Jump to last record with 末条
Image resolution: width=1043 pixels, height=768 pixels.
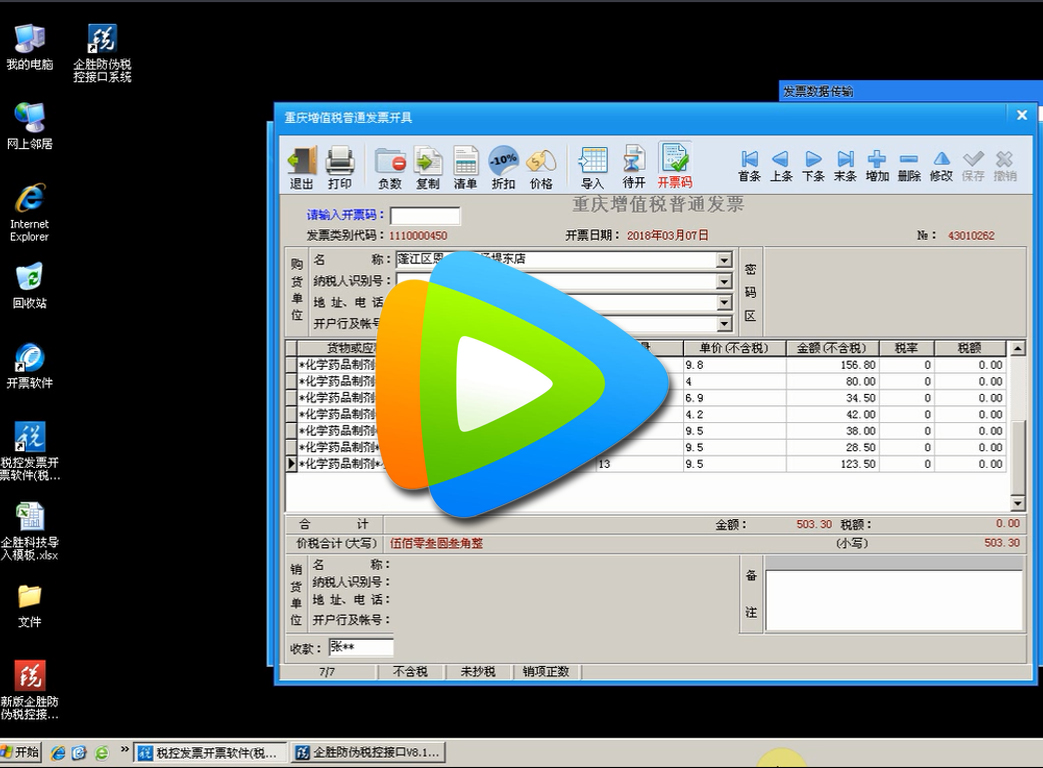(x=845, y=166)
